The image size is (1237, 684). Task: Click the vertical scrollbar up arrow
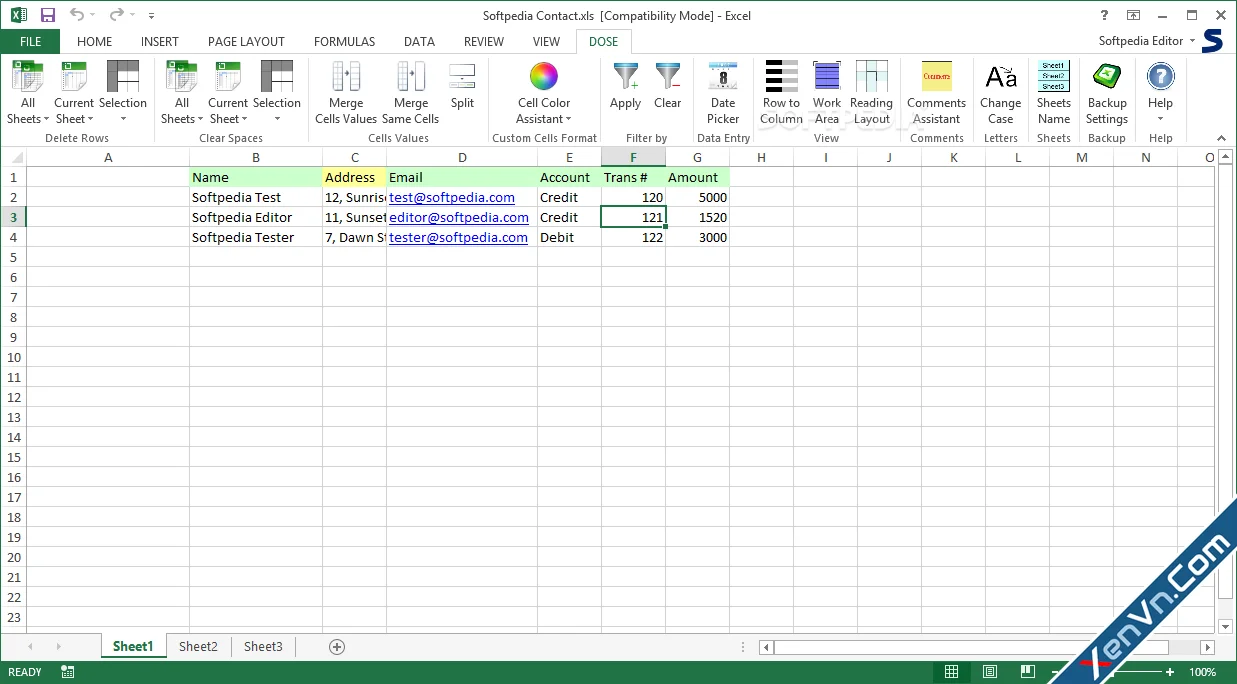pyautogui.click(x=1227, y=157)
